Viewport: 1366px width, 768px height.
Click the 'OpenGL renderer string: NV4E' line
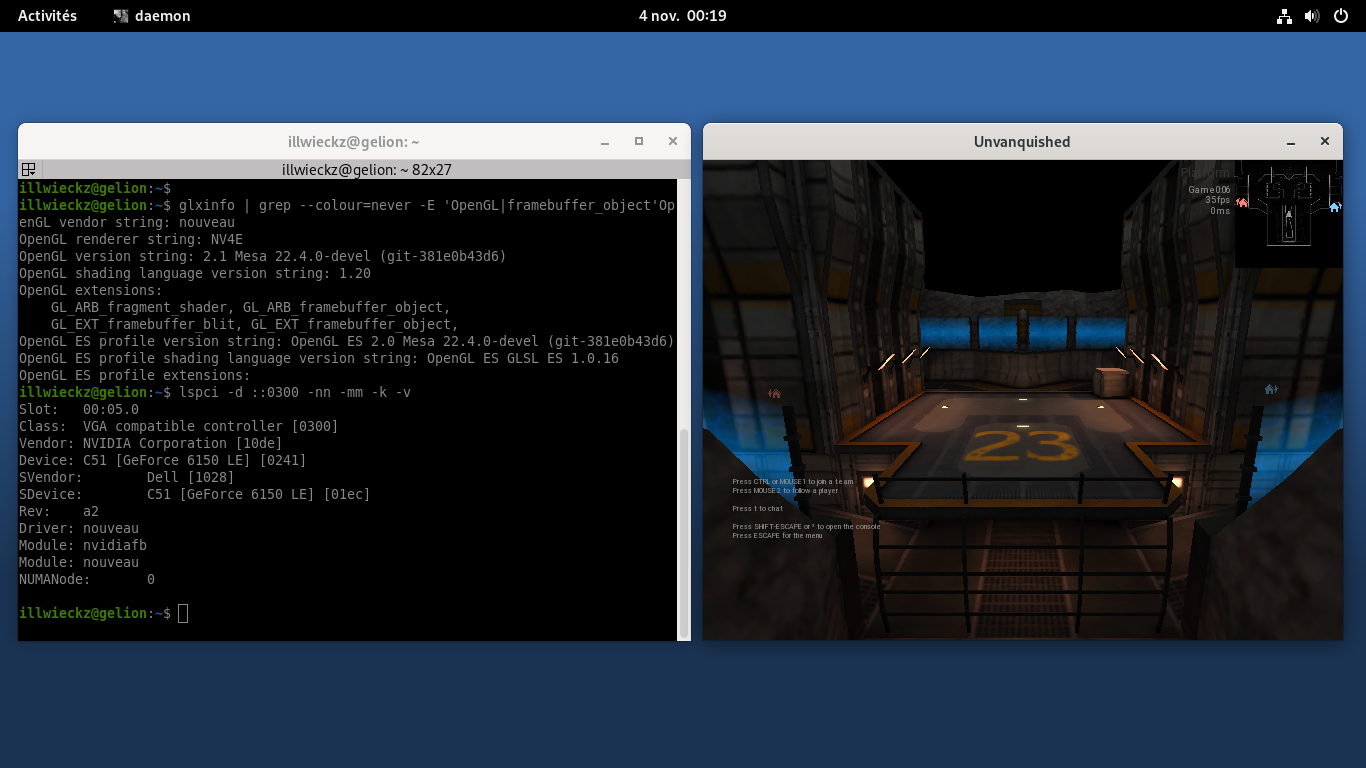(131, 239)
